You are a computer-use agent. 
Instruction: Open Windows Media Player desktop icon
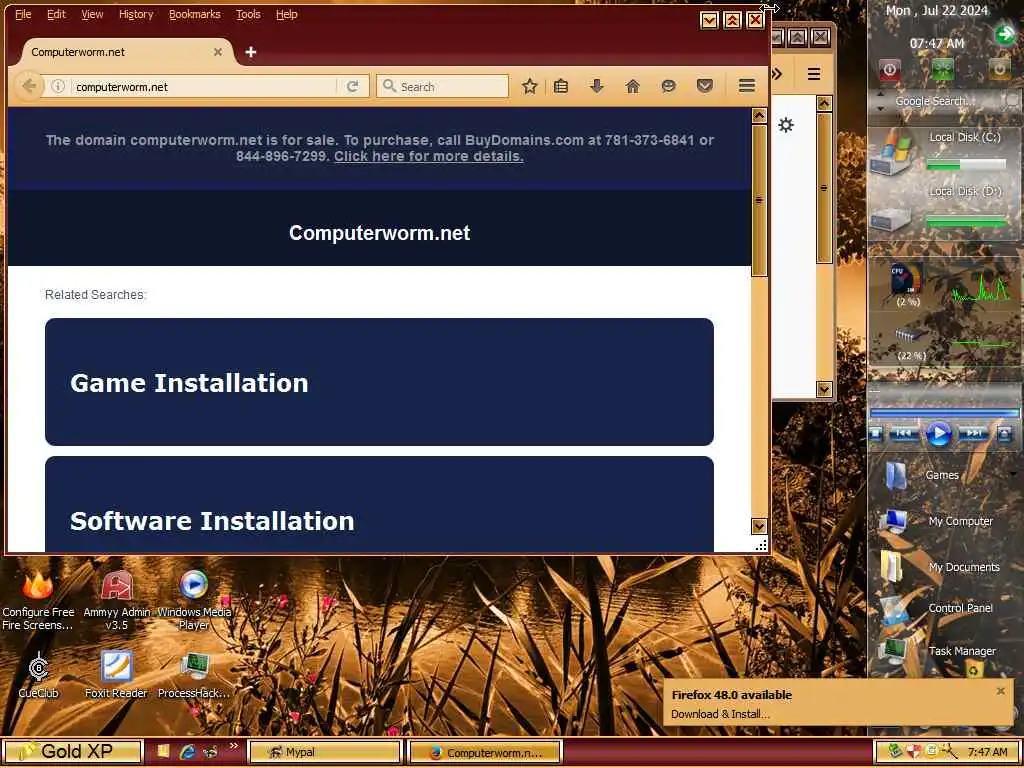pyautogui.click(x=194, y=600)
